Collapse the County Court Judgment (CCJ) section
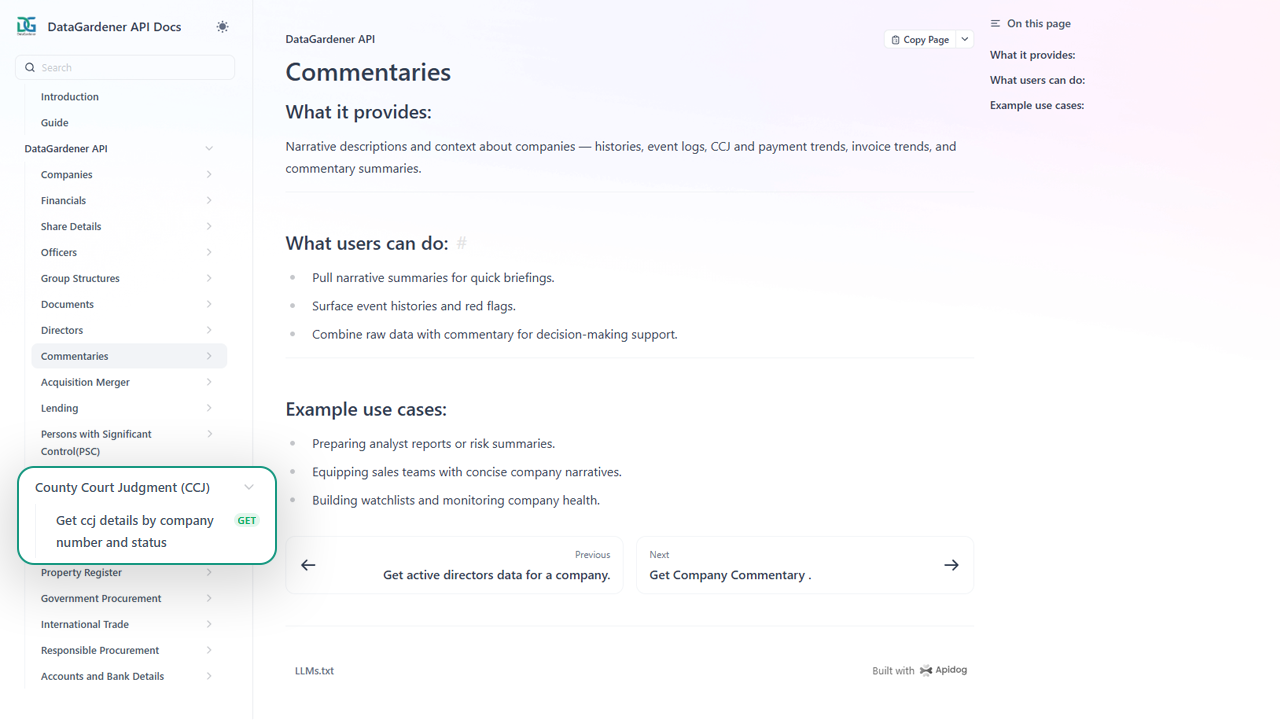The height and width of the screenshot is (720, 1280). pos(249,488)
